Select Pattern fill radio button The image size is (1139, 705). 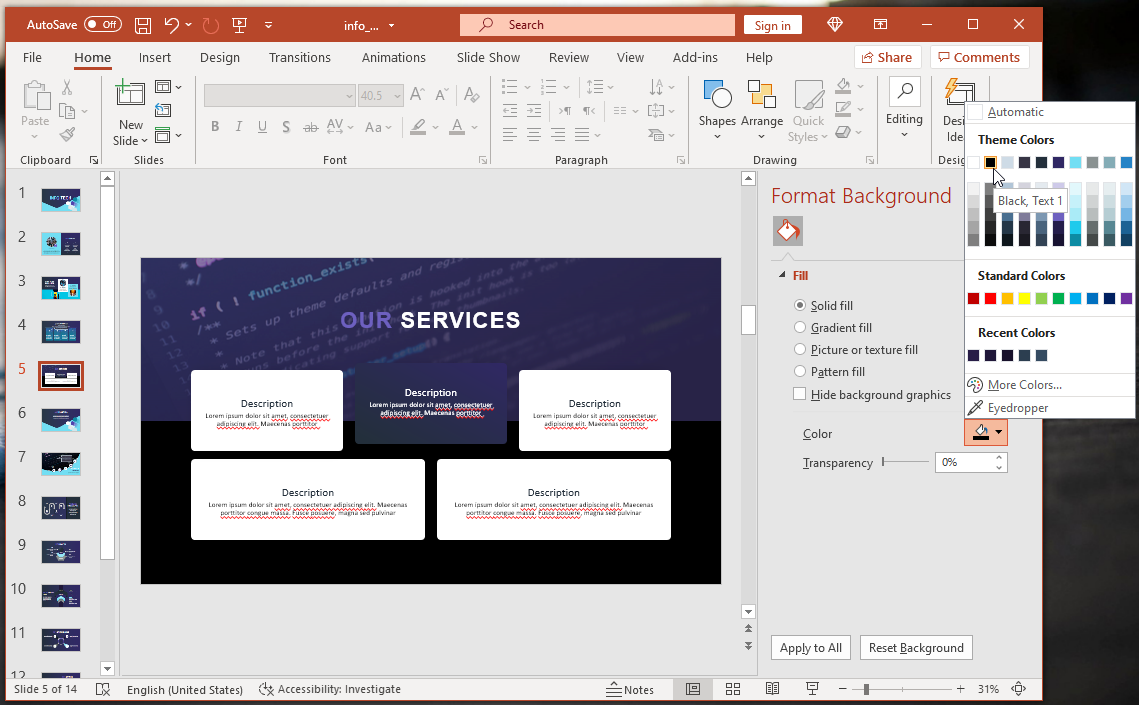click(800, 372)
